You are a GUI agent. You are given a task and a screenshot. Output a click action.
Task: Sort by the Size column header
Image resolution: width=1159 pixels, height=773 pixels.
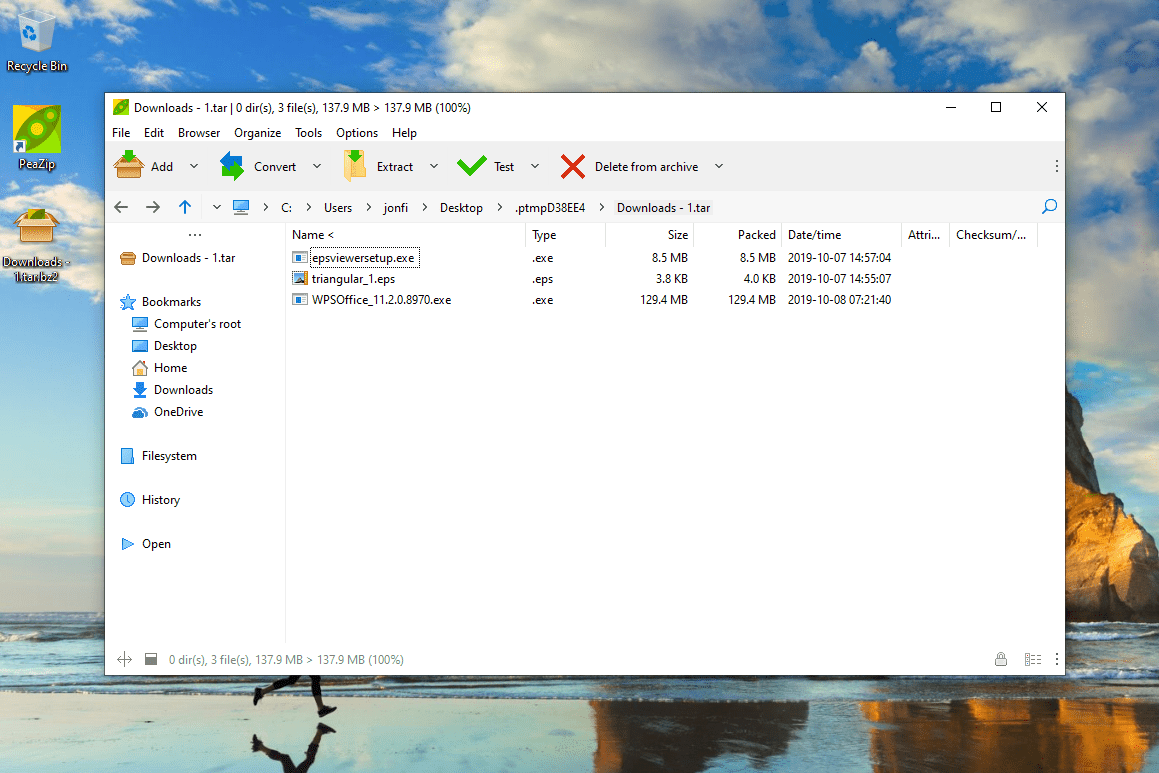pyautogui.click(x=649, y=235)
